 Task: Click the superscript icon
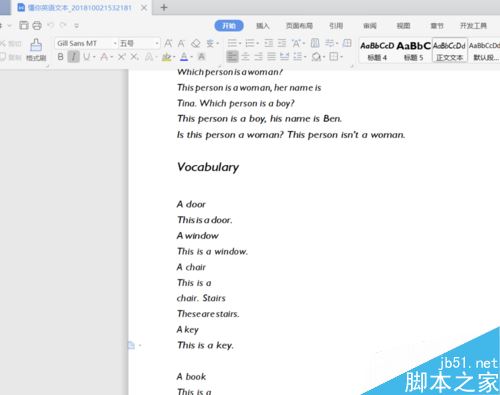[x=121, y=57]
